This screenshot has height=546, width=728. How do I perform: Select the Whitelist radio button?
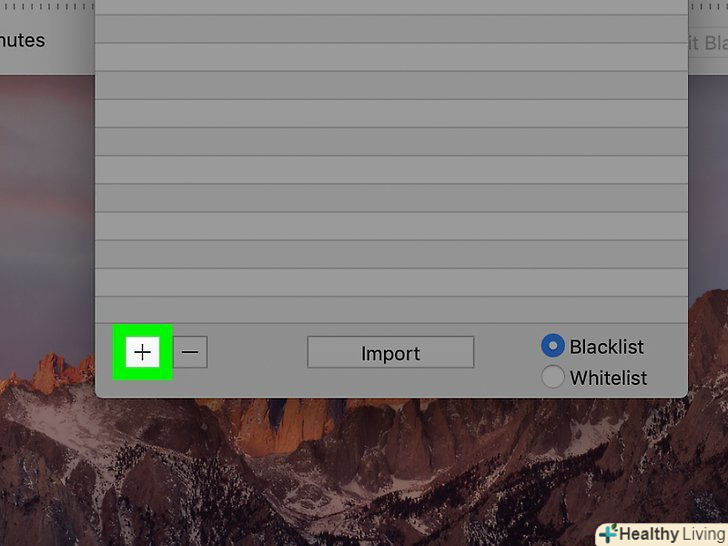(x=552, y=376)
